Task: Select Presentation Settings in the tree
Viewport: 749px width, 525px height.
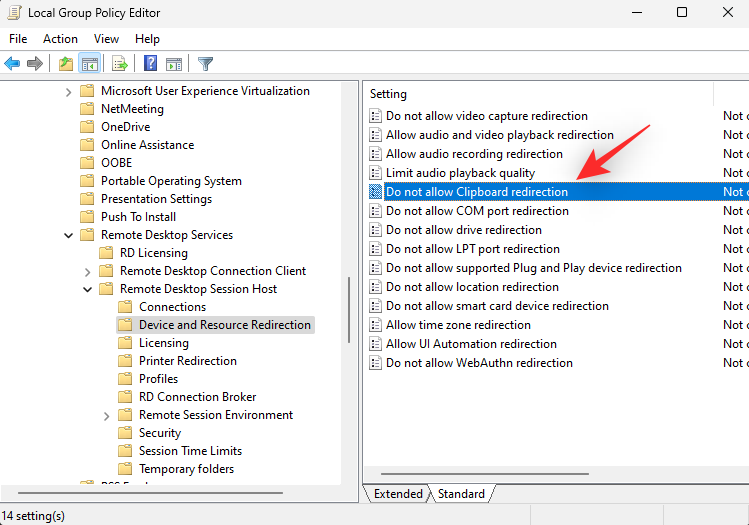Action: [x=156, y=199]
